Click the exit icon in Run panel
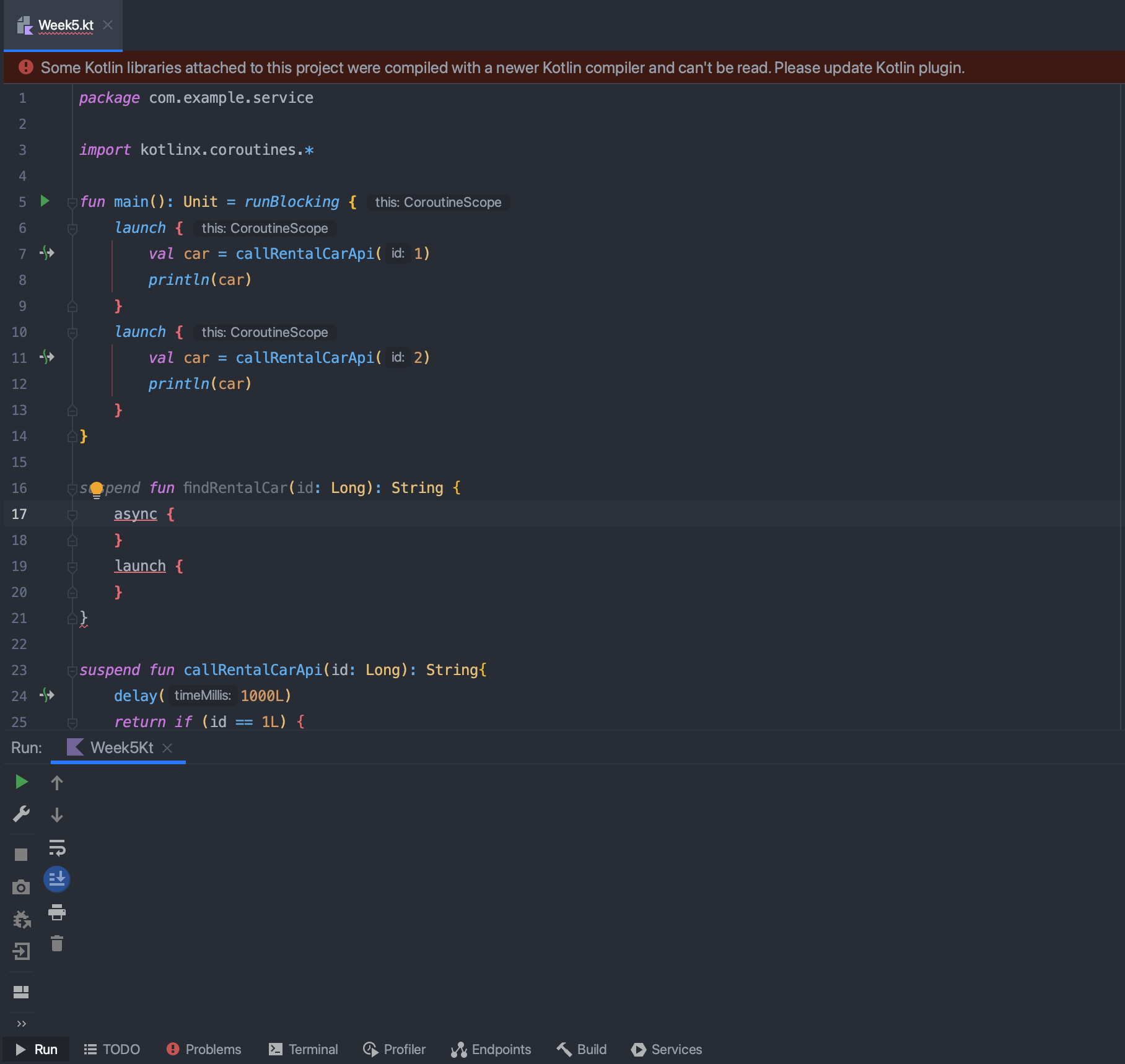 pyautogui.click(x=21, y=951)
